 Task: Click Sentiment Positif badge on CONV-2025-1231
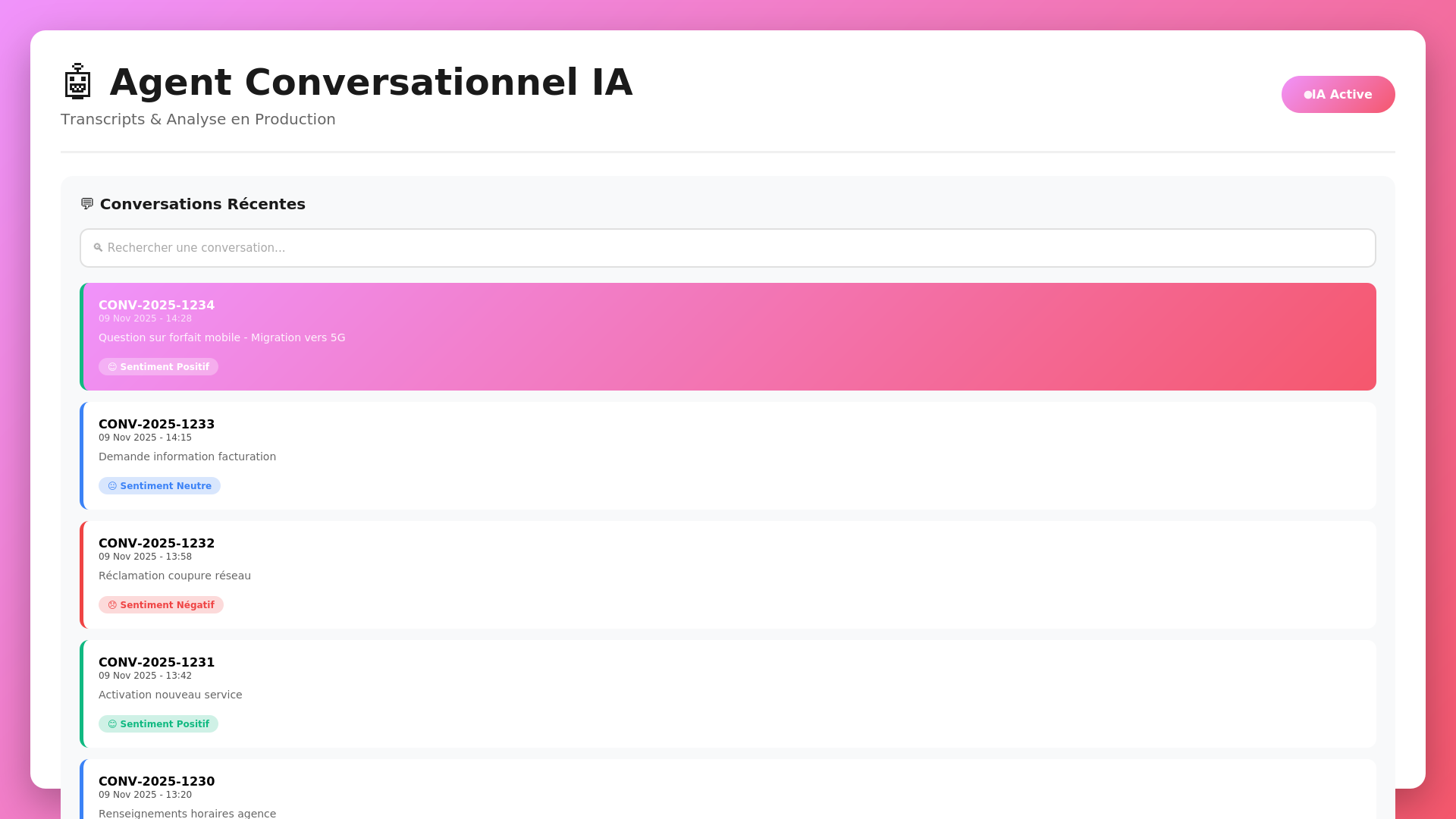[x=158, y=724]
